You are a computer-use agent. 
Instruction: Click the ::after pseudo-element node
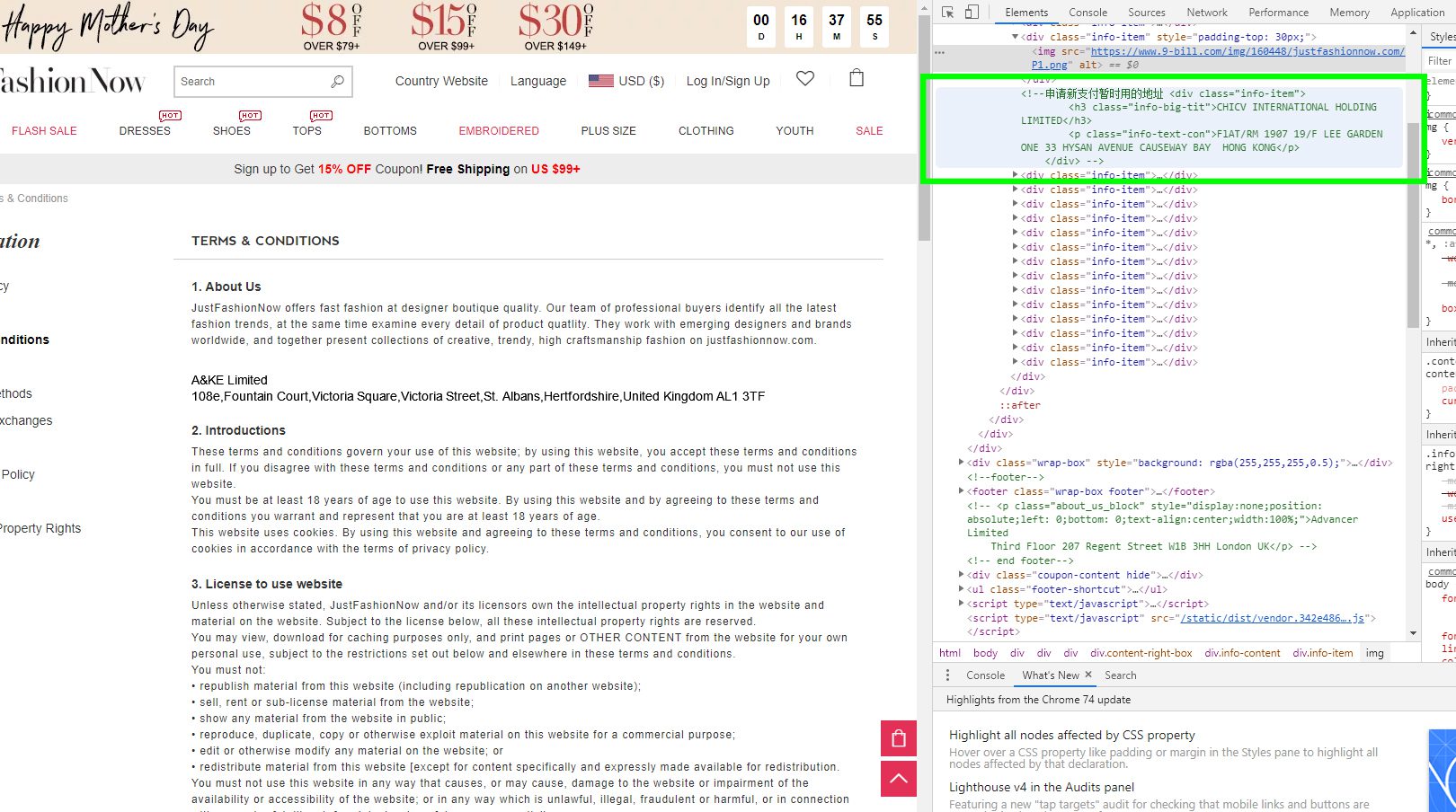point(1020,405)
